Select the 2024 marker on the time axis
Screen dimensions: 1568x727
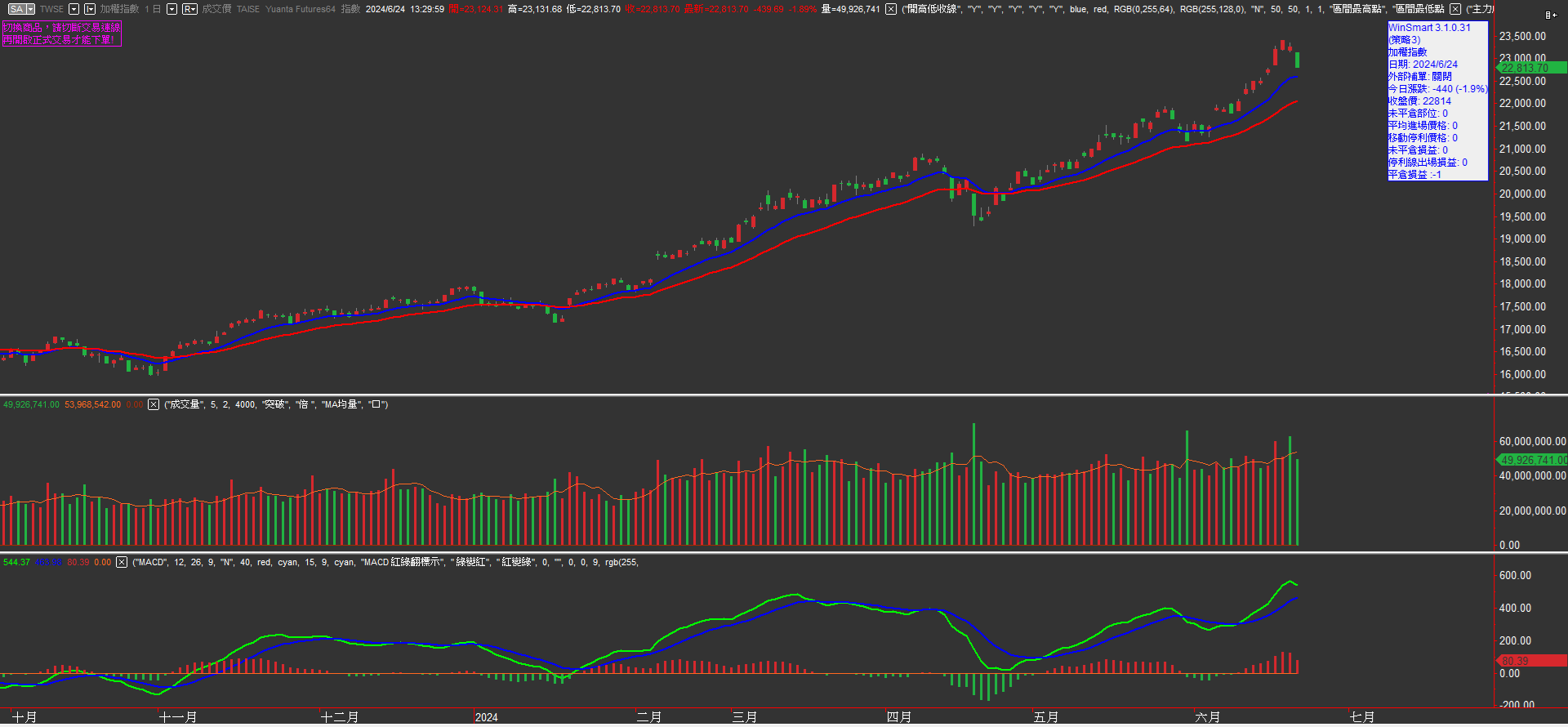(x=487, y=717)
